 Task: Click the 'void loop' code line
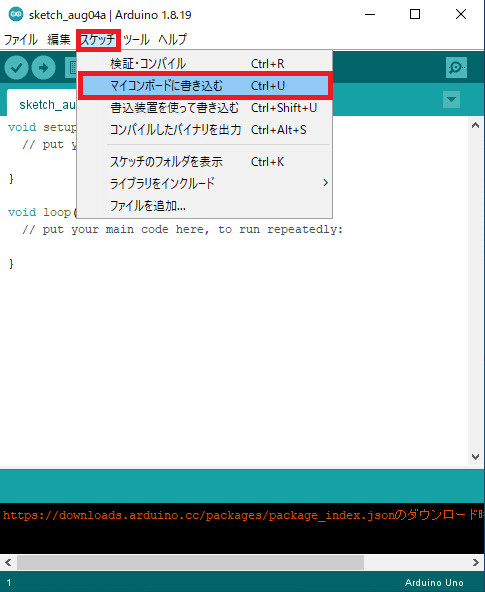pos(42,212)
